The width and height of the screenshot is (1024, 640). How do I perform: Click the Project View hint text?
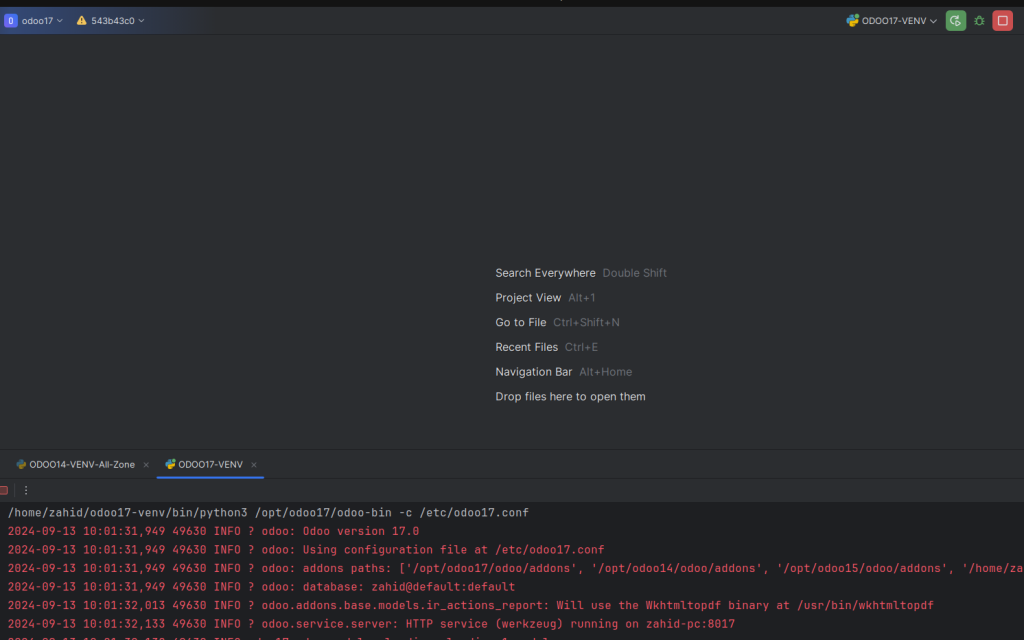click(x=528, y=298)
